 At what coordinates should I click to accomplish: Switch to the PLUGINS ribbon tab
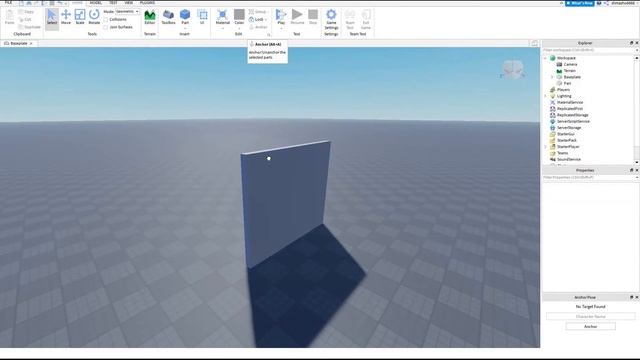[147, 2]
